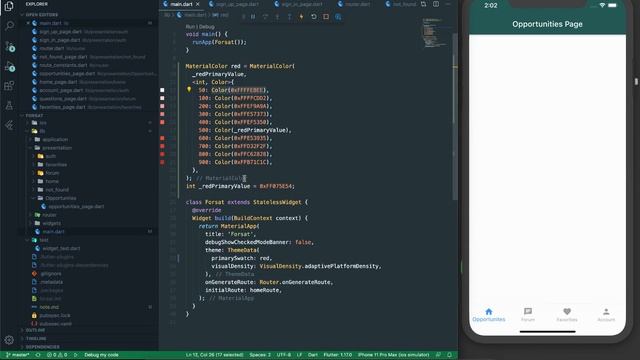Image resolution: width=640 pixels, height=360 pixels.
Task: Open route_constants.dart in open editors
Action: pos(63,65)
